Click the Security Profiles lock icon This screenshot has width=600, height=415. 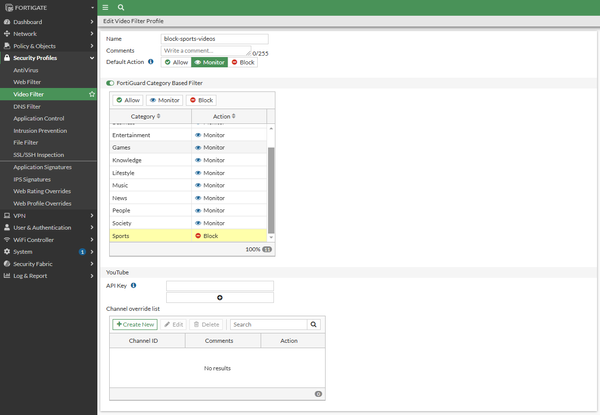(7, 58)
